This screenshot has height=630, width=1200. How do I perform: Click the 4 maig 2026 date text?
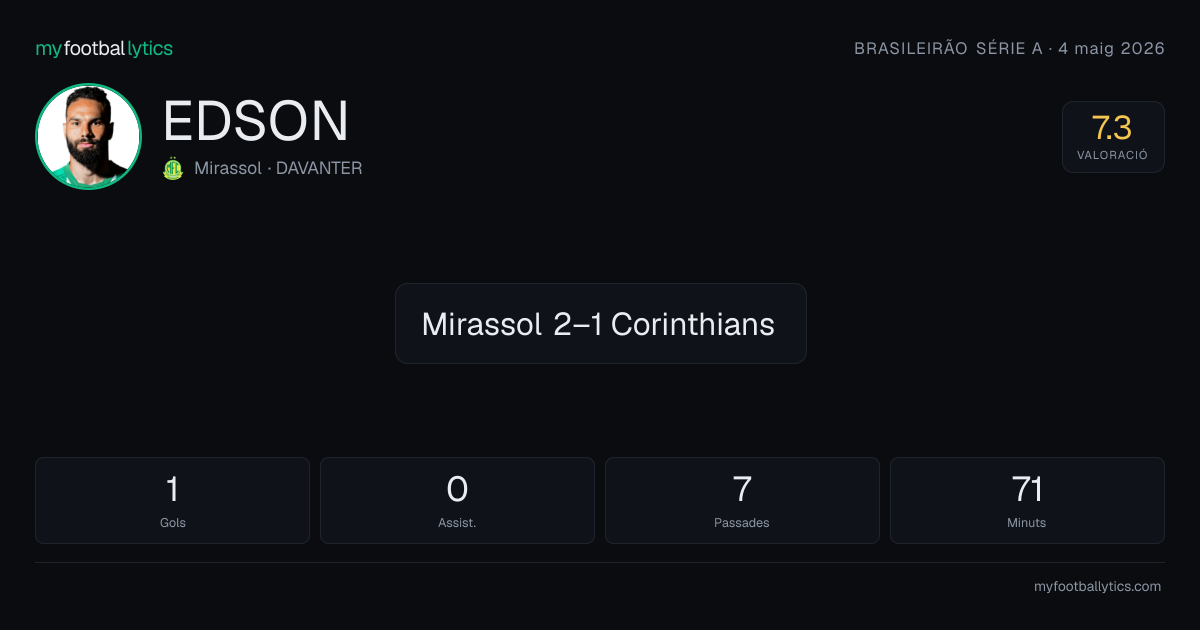tap(1112, 48)
